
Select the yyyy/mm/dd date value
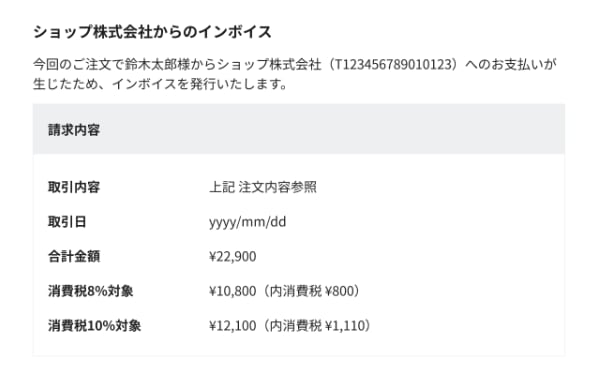point(248,222)
